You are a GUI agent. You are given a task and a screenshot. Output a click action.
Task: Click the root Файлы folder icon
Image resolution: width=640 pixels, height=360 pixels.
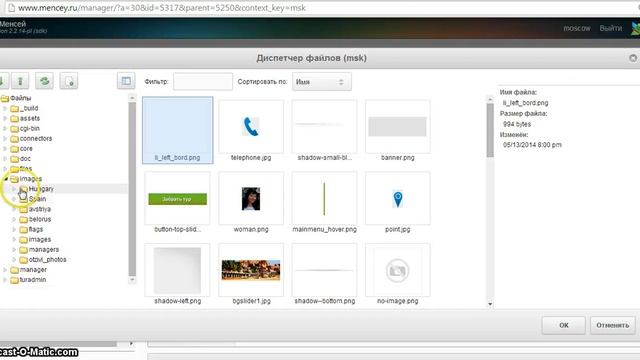pyautogui.click(x=5, y=98)
